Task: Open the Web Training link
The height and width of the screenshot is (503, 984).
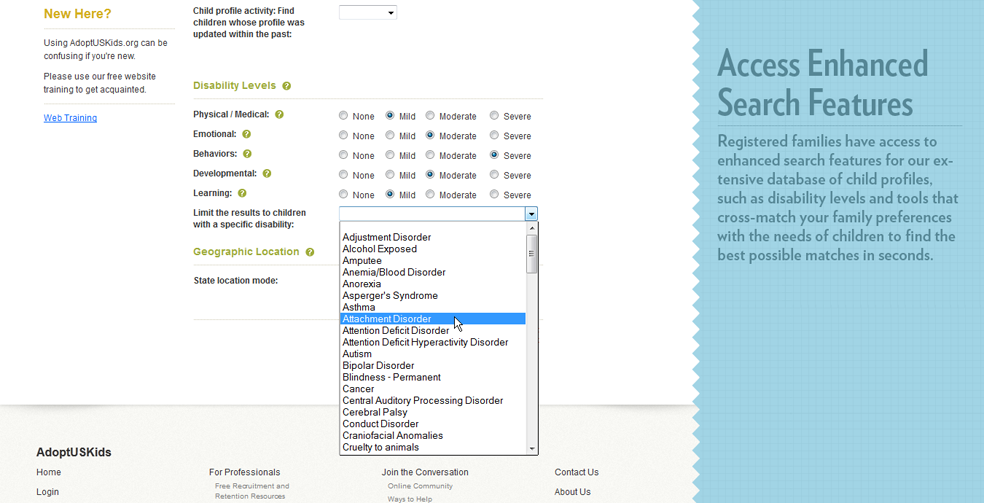Action: pyautogui.click(x=70, y=118)
